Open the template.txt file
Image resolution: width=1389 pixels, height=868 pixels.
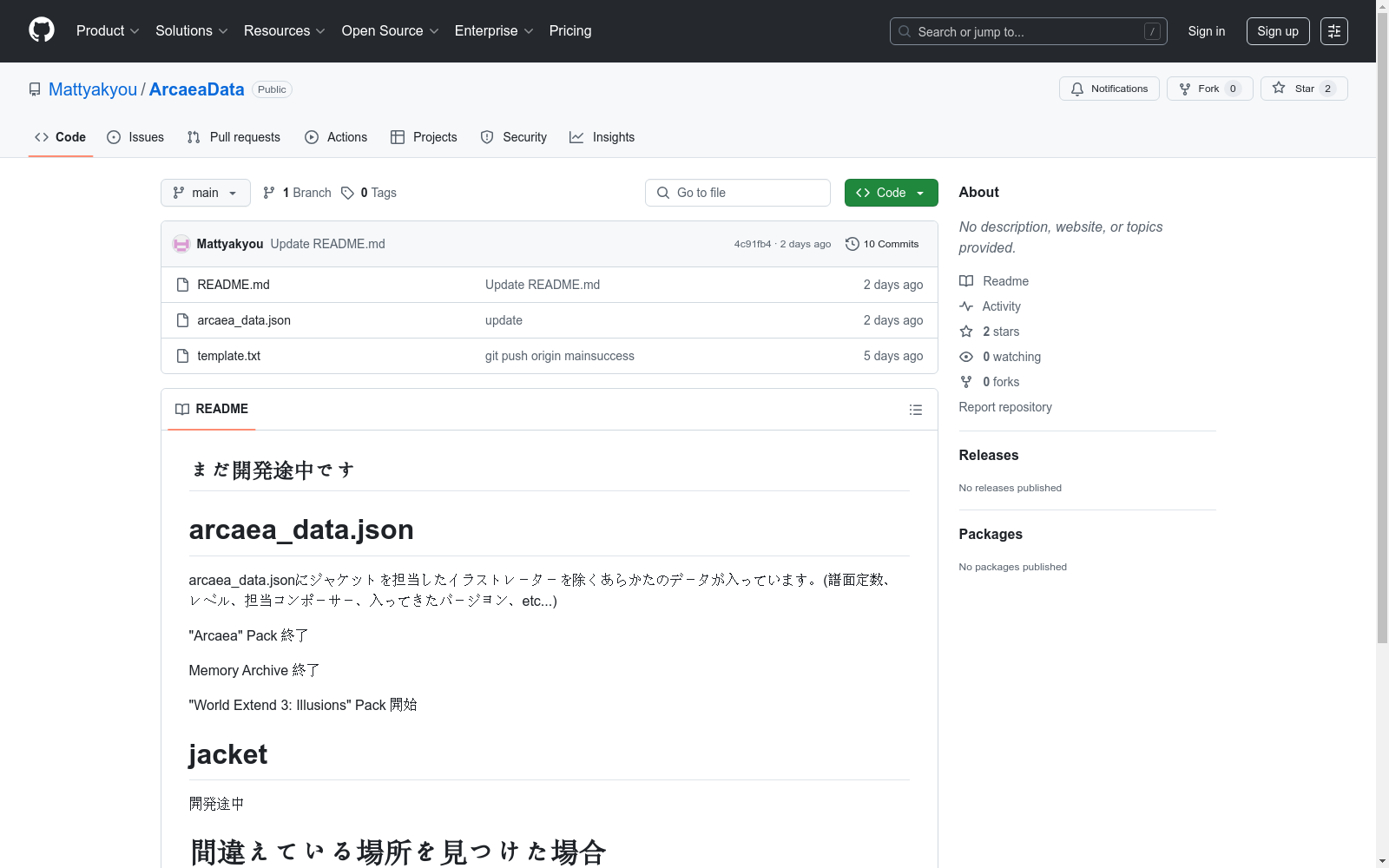tap(228, 356)
